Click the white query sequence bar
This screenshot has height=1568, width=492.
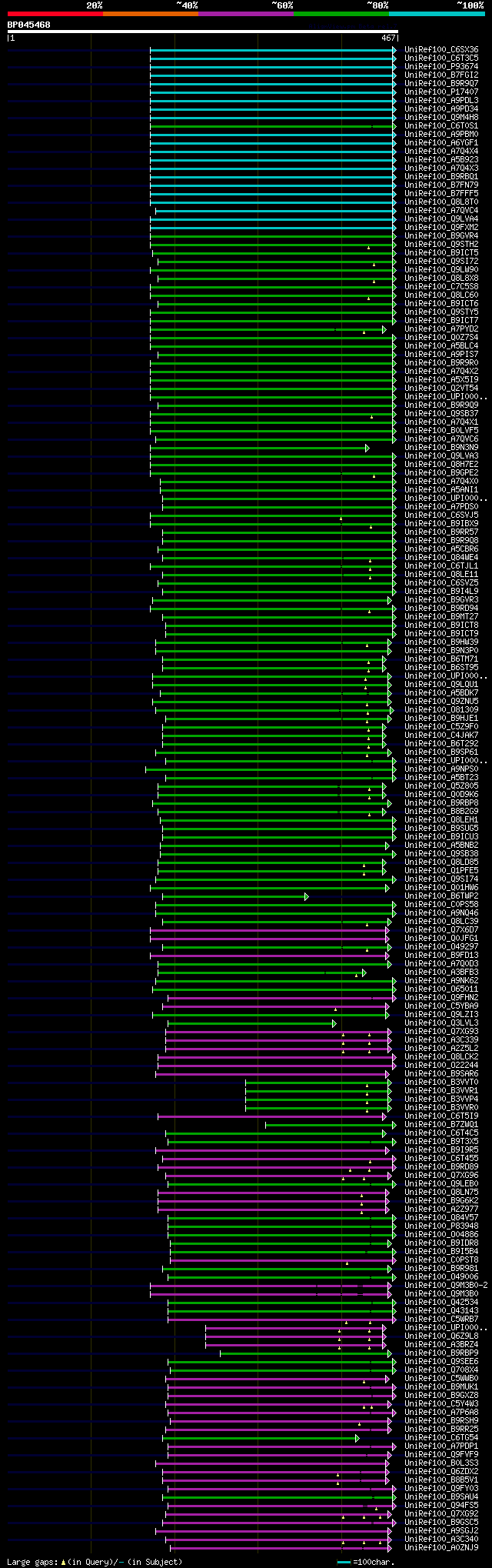click(x=202, y=32)
